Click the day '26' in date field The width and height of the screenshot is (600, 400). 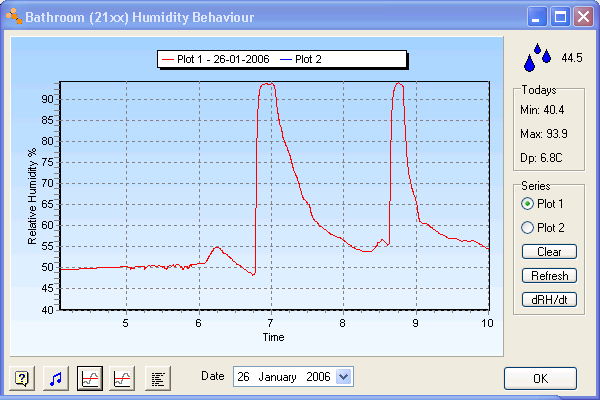click(x=243, y=376)
